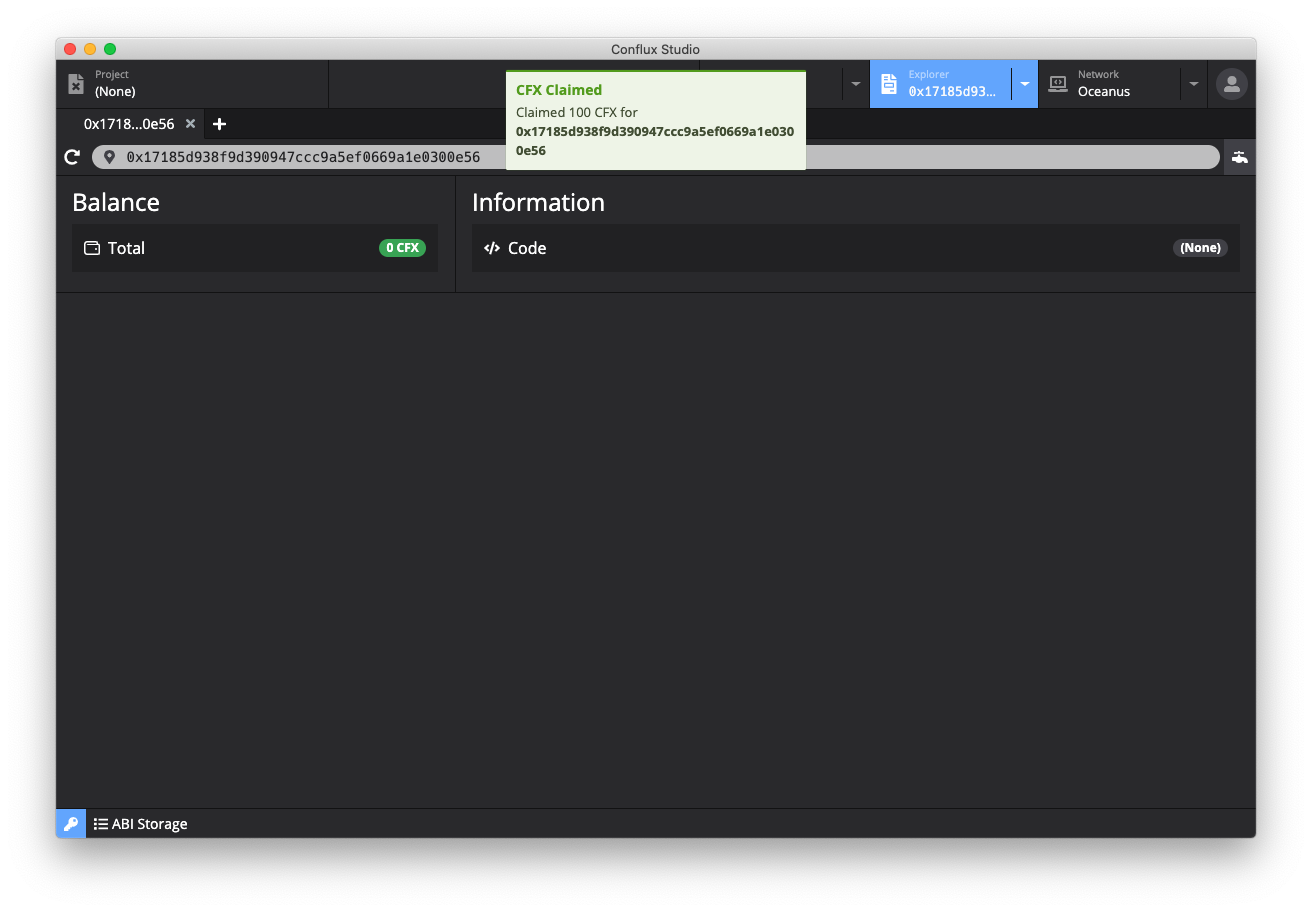Image resolution: width=1312 pixels, height=912 pixels.
Task: Select the 0x1718...0e56 tab
Action: coord(129,124)
